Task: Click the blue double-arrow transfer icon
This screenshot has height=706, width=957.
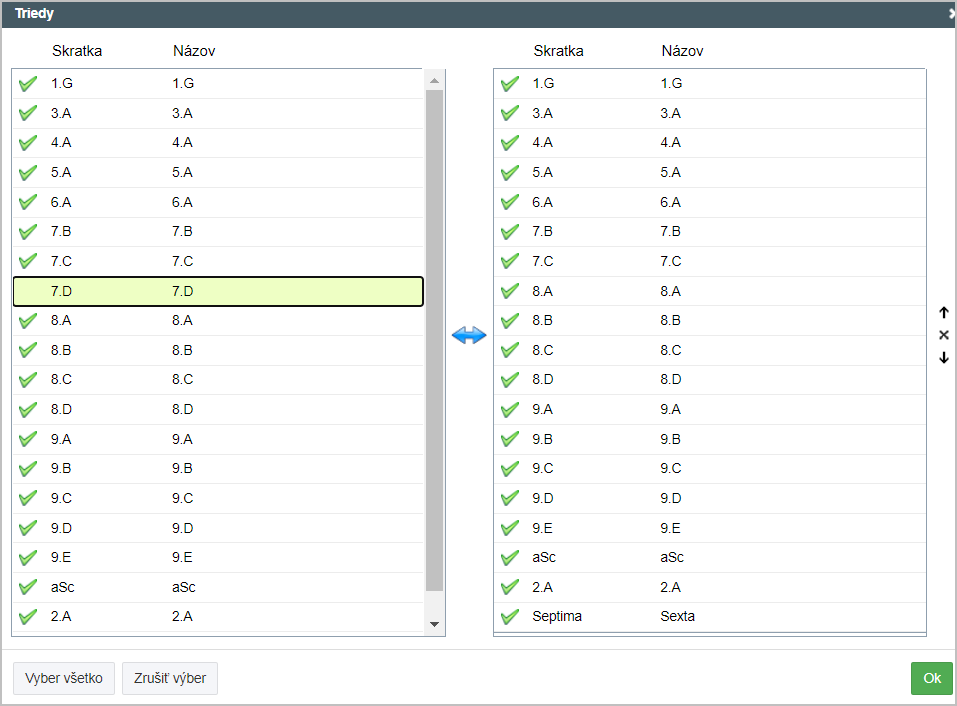Action: (x=469, y=335)
